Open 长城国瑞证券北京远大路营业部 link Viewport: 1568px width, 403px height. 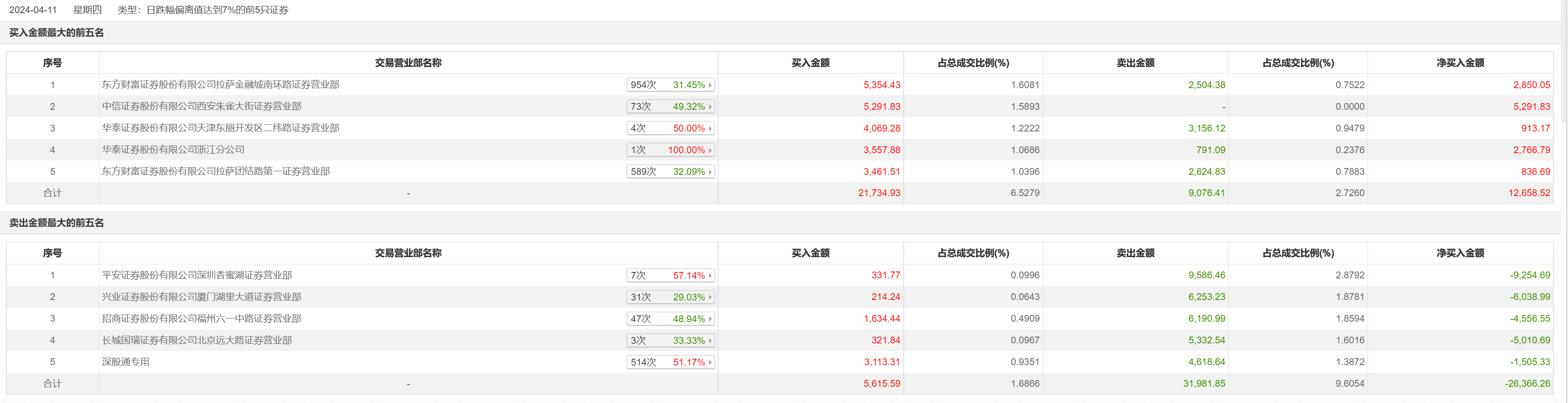click(x=196, y=340)
